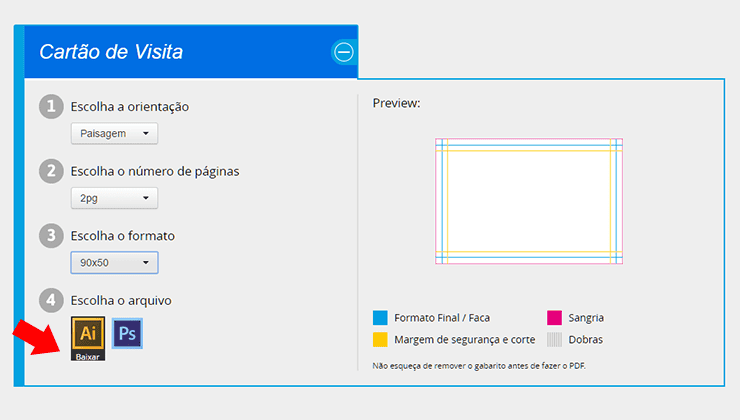Open the 2pg page count dropdown

click(x=114, y=198)
